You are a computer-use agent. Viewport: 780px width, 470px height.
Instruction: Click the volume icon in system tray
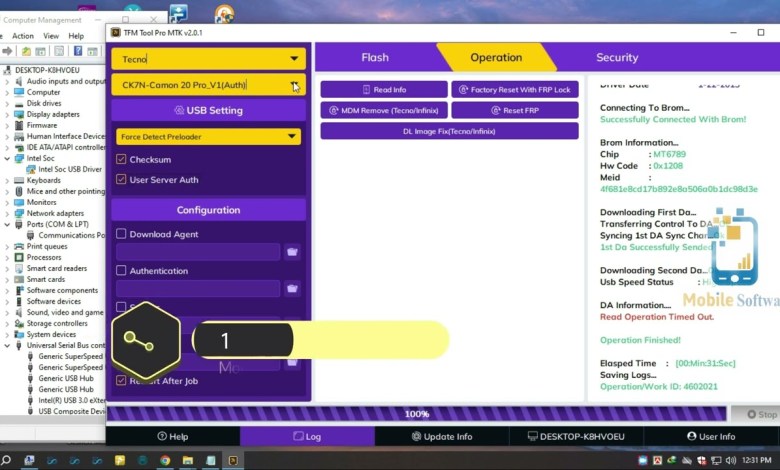pyautogui.click(x=730, y=461)
